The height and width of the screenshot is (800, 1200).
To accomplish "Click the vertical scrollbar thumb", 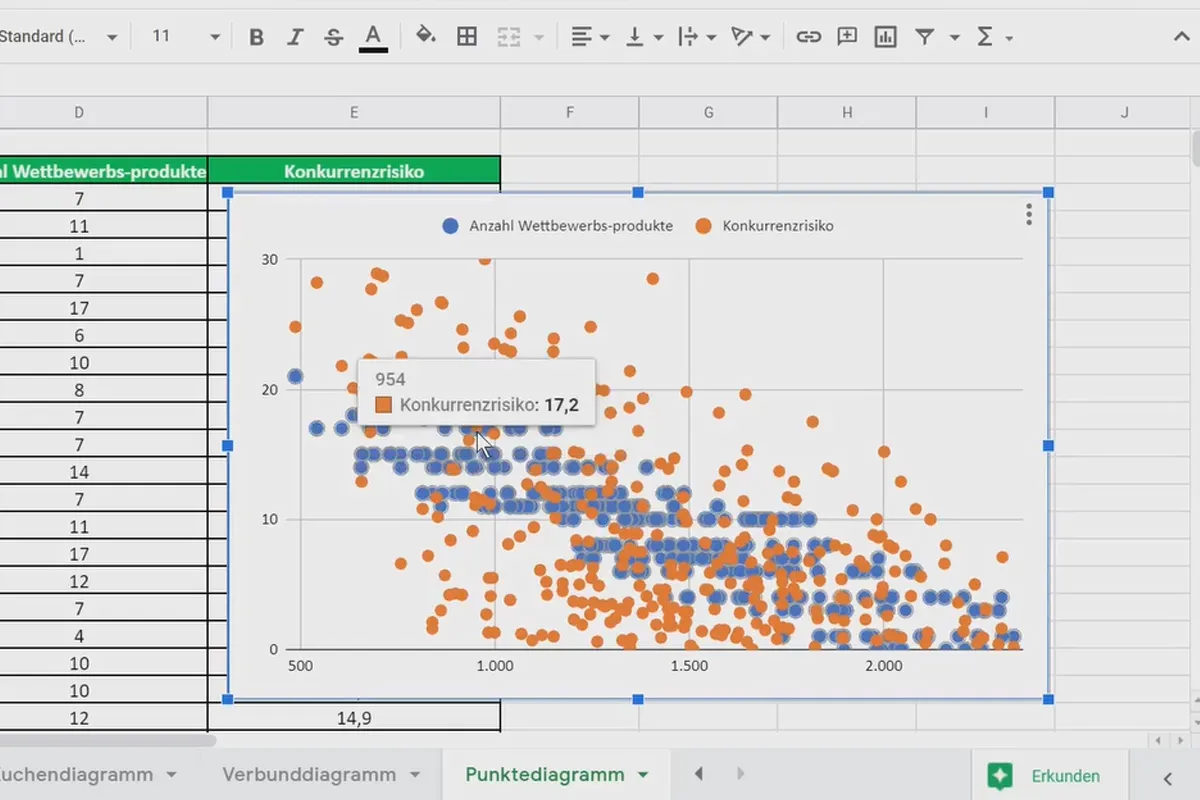I will tap(1195, 148).
